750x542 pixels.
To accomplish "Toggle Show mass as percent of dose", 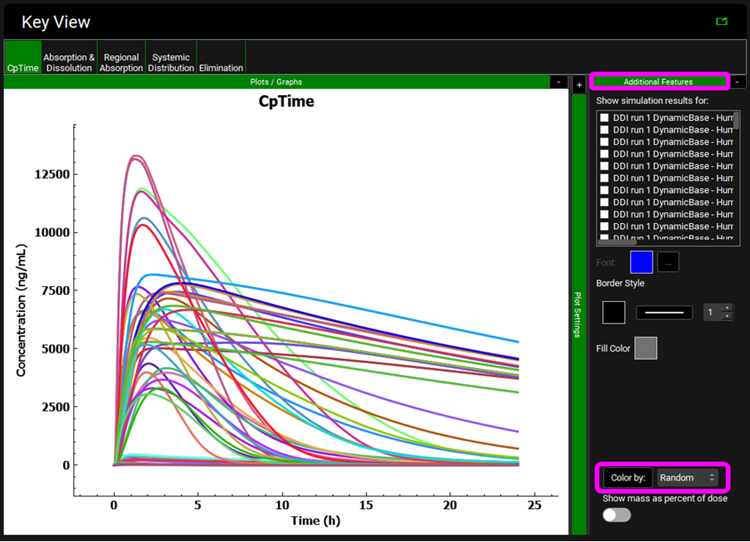I will coord(617,514).
